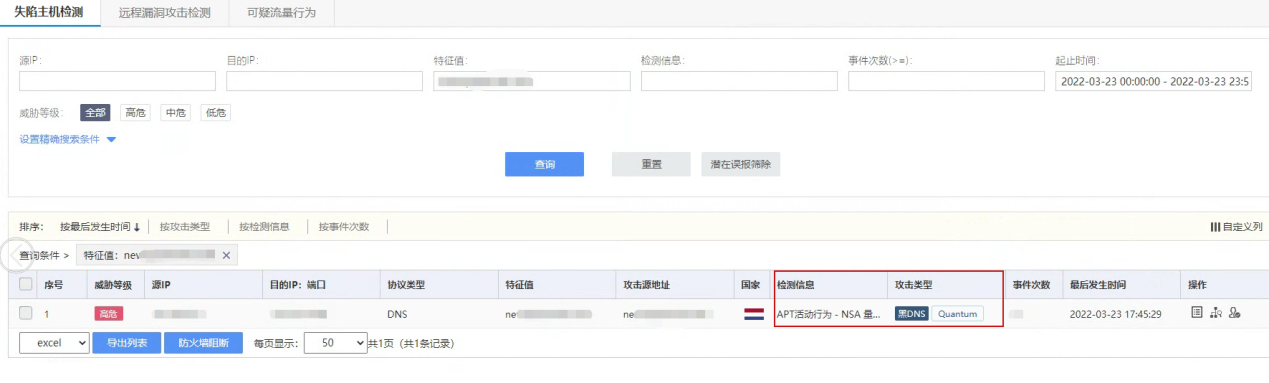Click the 查询 button
The width and height of the screenshot is (1269, 383).
[x=544, y=164]
